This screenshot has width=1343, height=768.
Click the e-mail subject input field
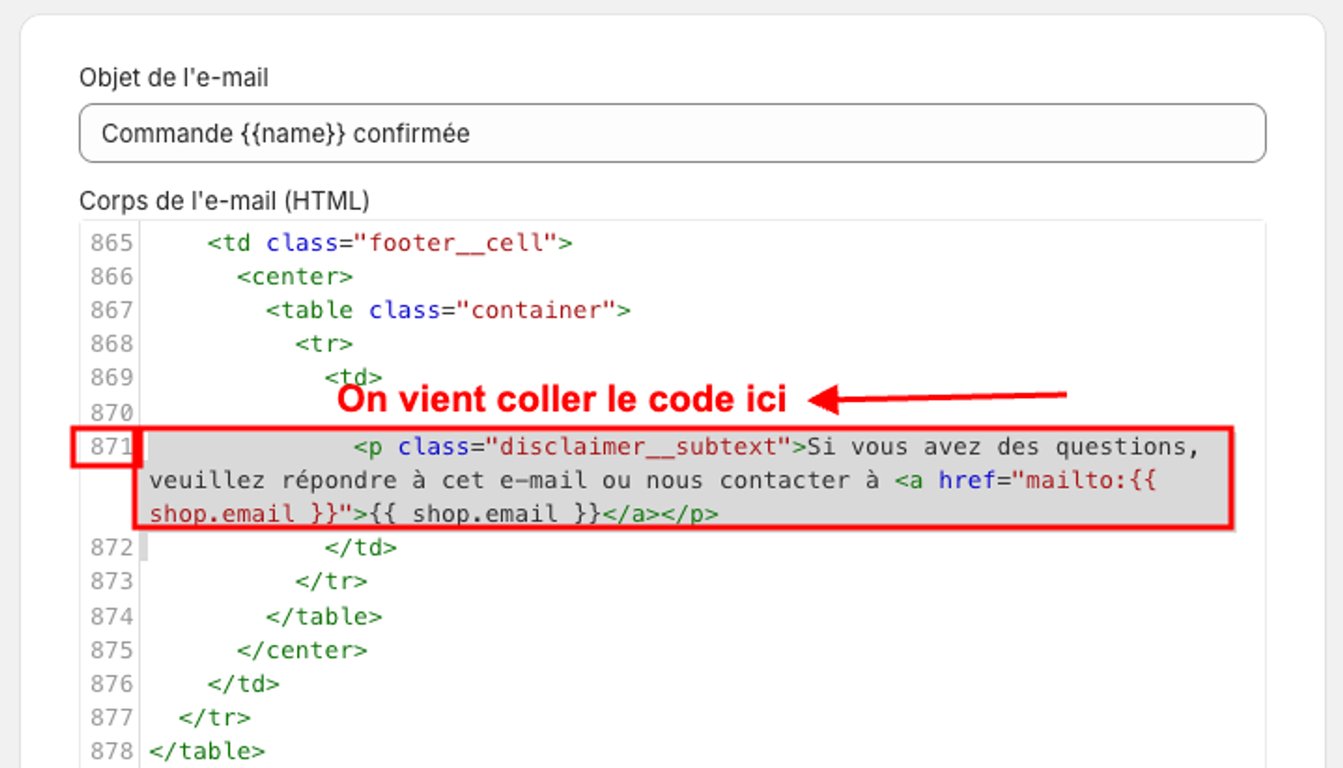(672, 133)
